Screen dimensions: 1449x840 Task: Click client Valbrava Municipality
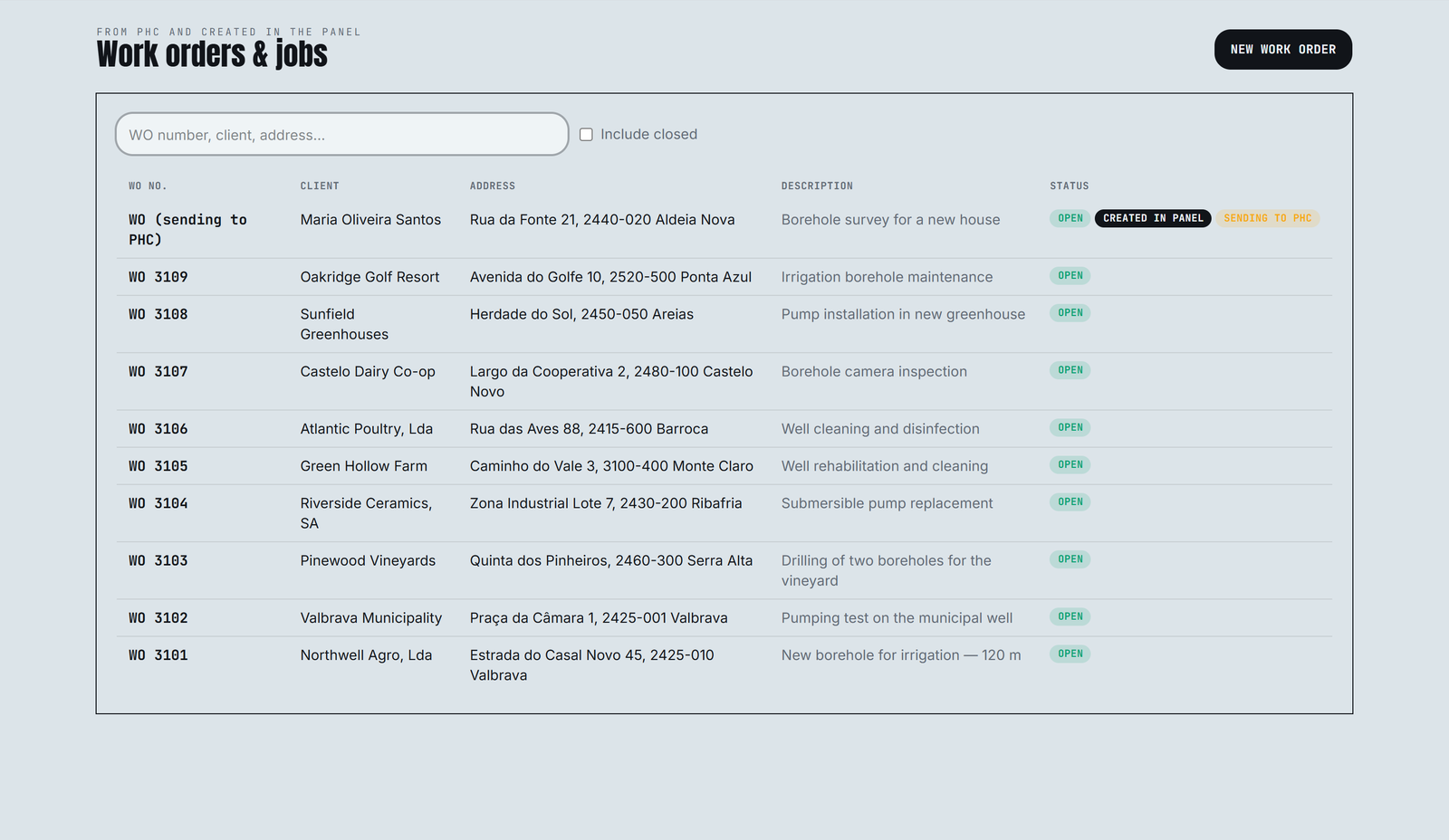click(x=371, y=618)
